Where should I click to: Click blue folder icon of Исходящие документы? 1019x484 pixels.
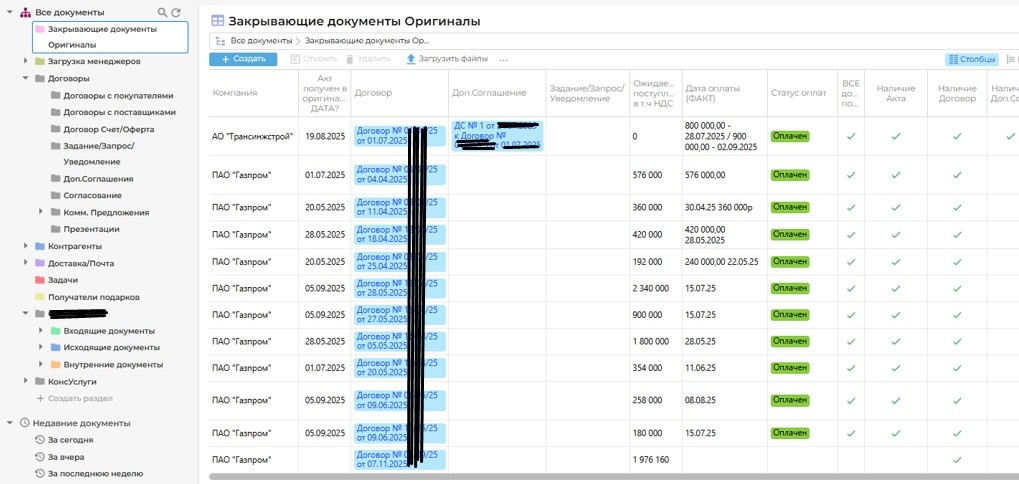click(x=55, y=348)
